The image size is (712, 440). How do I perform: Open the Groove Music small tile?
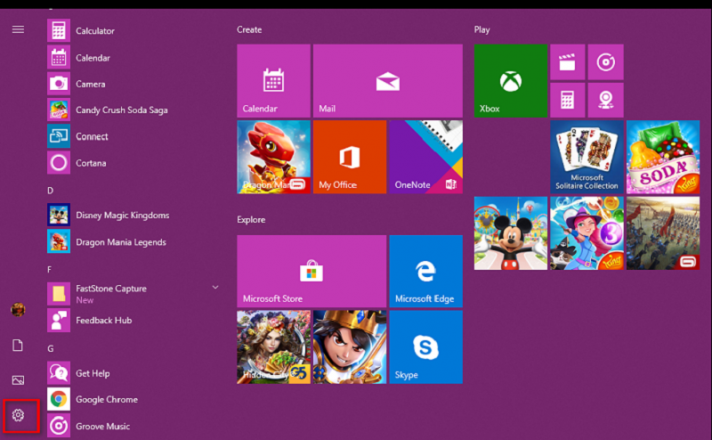[x=606, y=62]
